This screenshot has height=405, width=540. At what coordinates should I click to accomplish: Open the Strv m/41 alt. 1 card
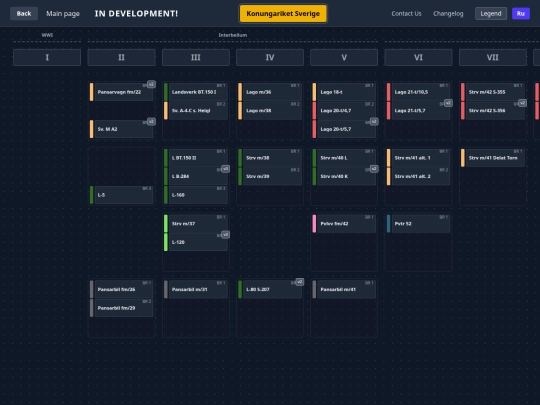click(418, 158)
